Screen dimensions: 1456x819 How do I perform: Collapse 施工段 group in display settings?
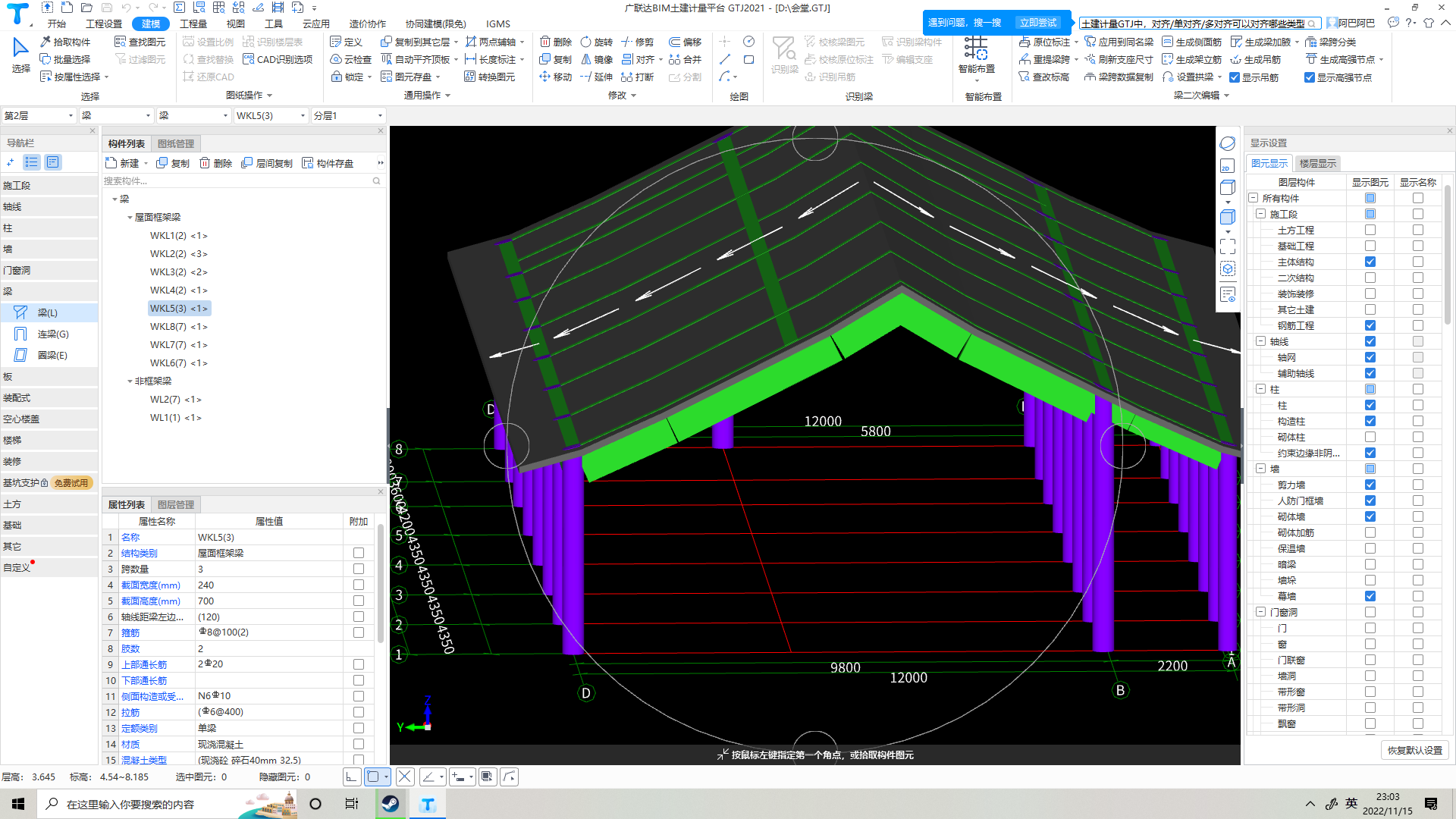coord(1261,214)
